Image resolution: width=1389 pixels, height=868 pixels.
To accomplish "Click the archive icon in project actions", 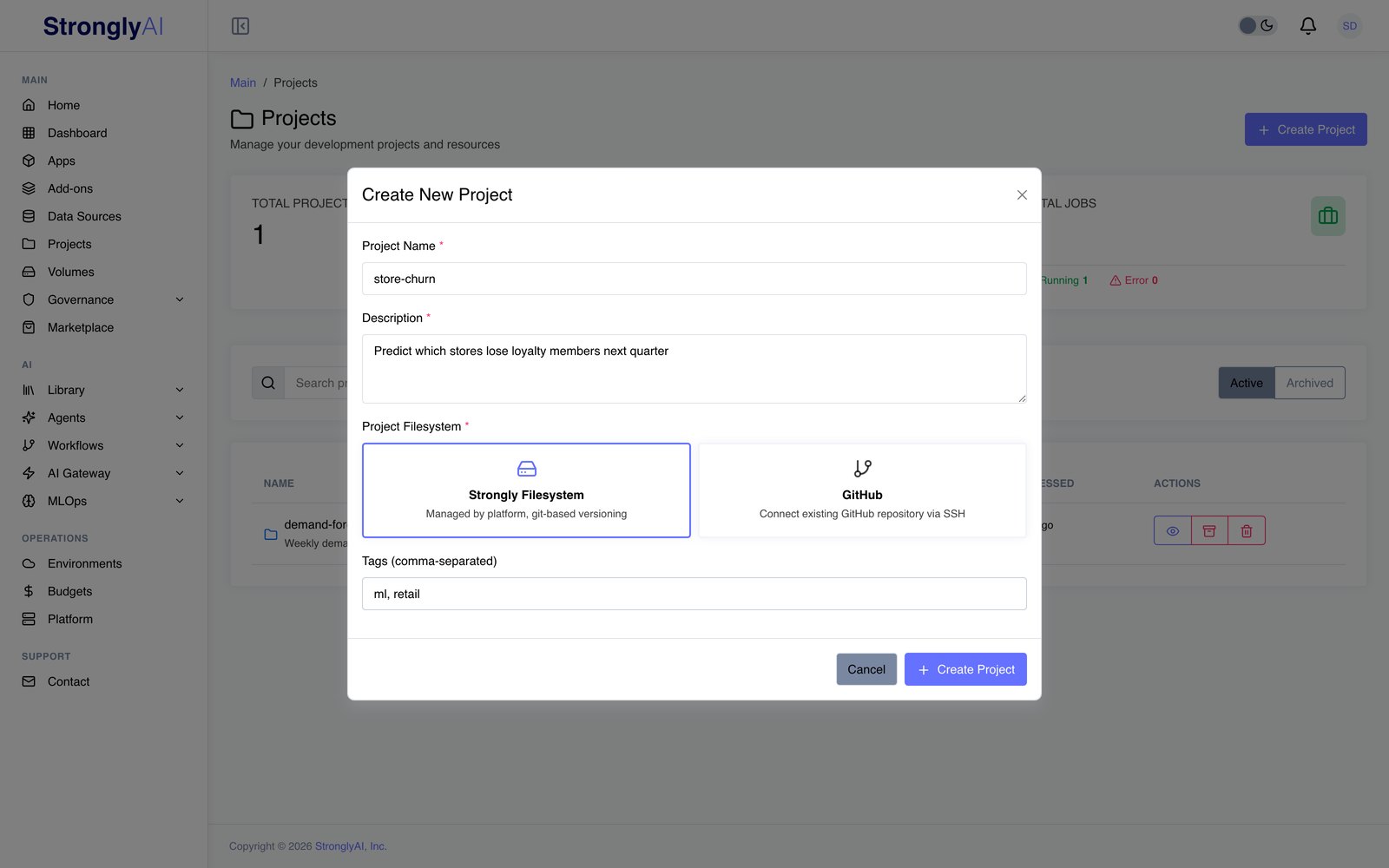I will (x=1209, y=530).
